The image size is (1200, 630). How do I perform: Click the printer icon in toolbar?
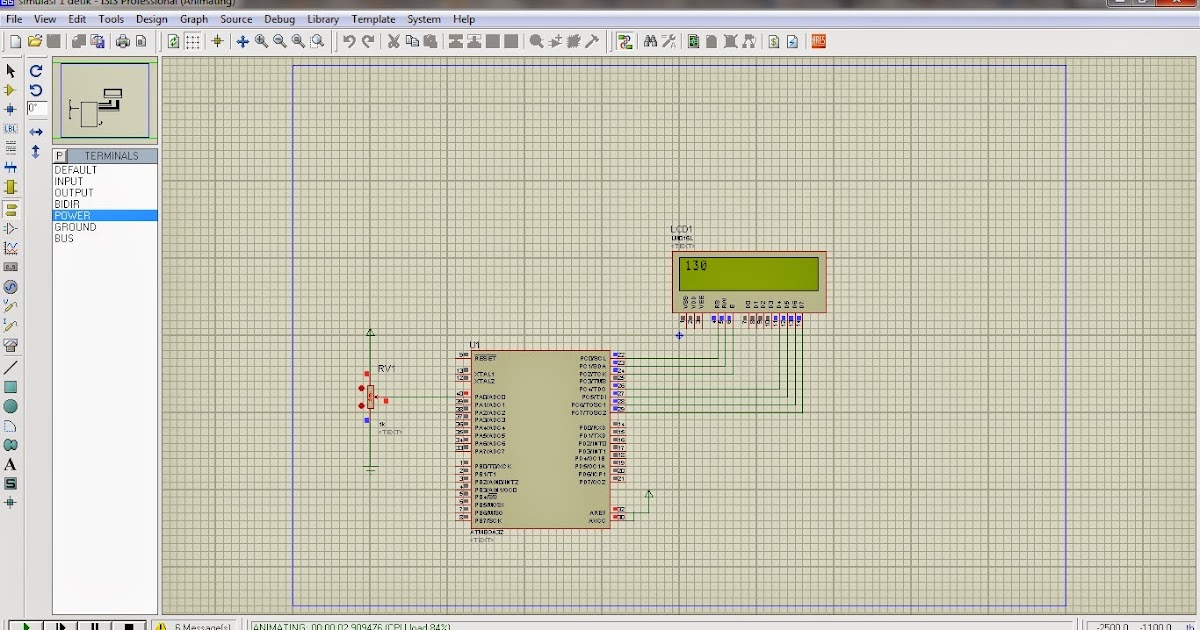point(122,41)
